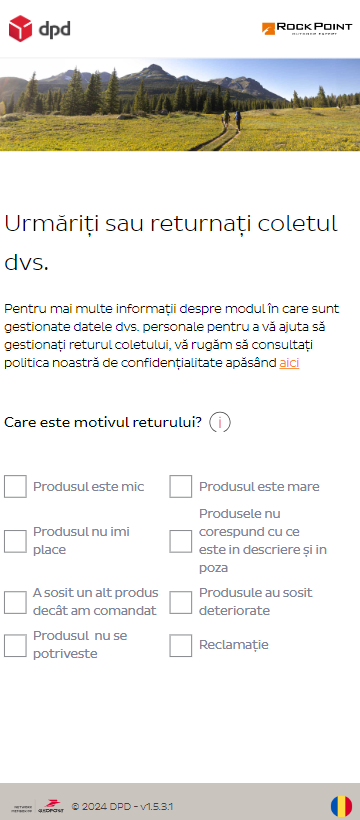360x820 pixels.
Task: Check the 'Produsul este mare' box
Action: 181,486
